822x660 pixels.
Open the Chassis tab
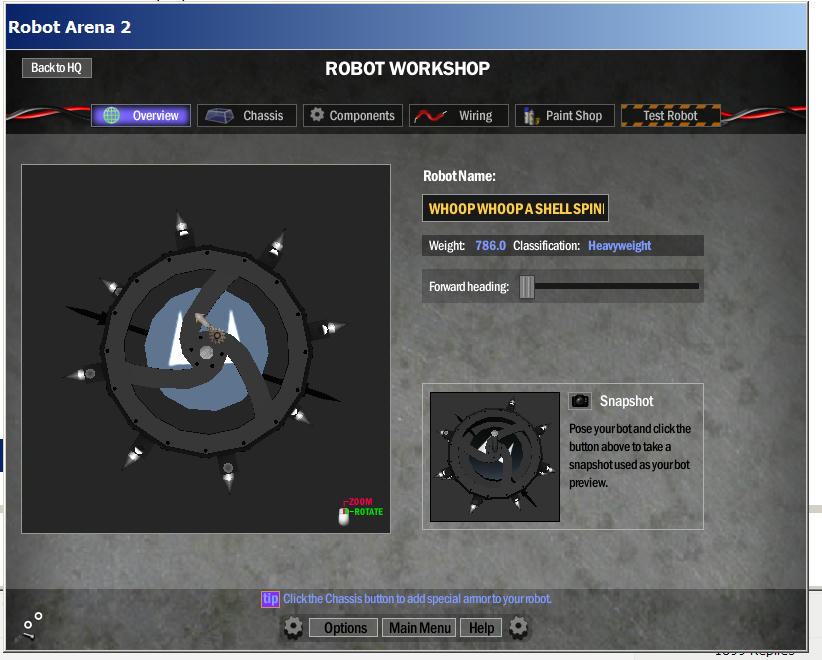click(x=247, y=115)
